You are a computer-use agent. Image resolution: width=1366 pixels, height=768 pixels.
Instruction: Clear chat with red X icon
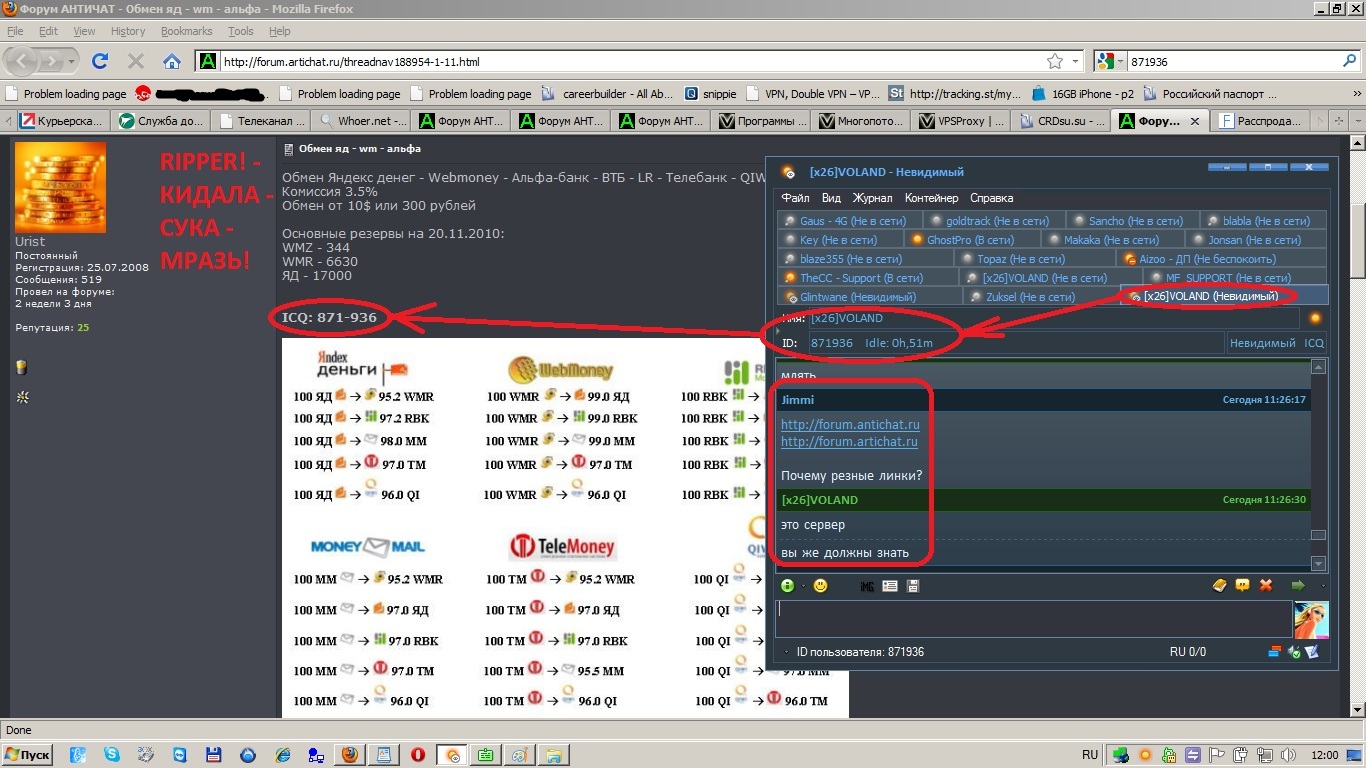(1265, 586)
